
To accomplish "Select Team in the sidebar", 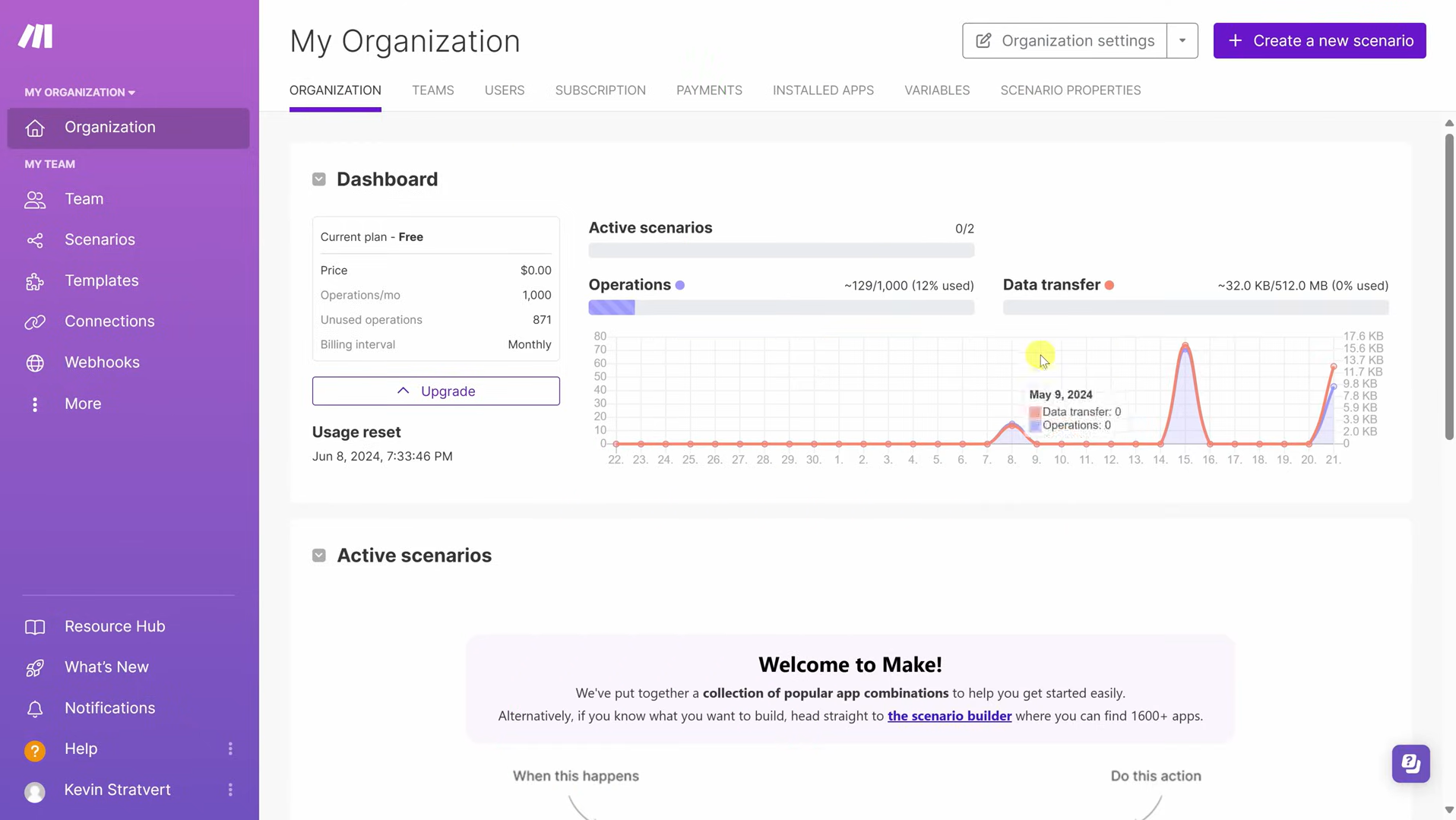I will tap(84, 198).
